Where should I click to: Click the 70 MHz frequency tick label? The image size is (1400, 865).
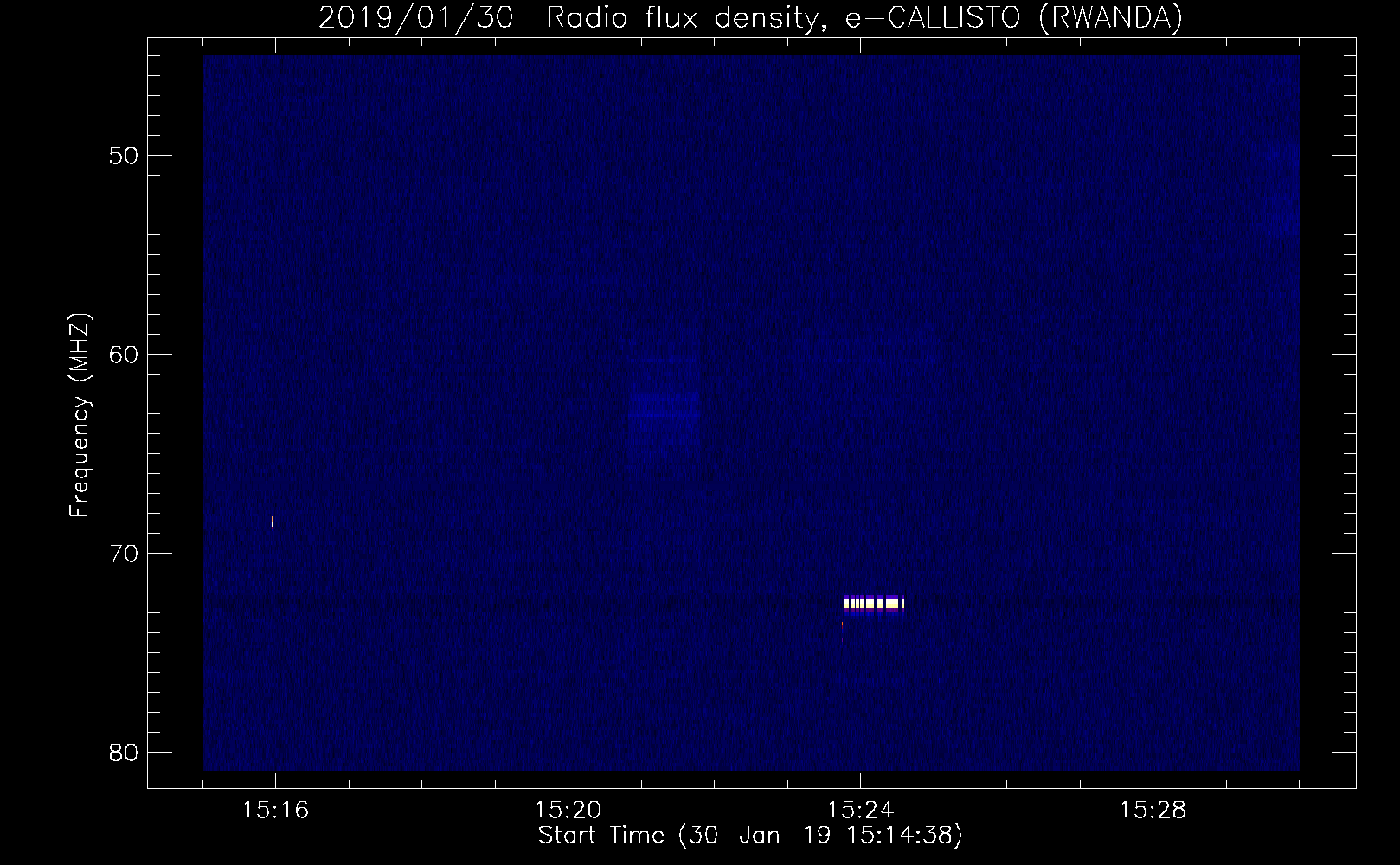click(x=124, y=554)
